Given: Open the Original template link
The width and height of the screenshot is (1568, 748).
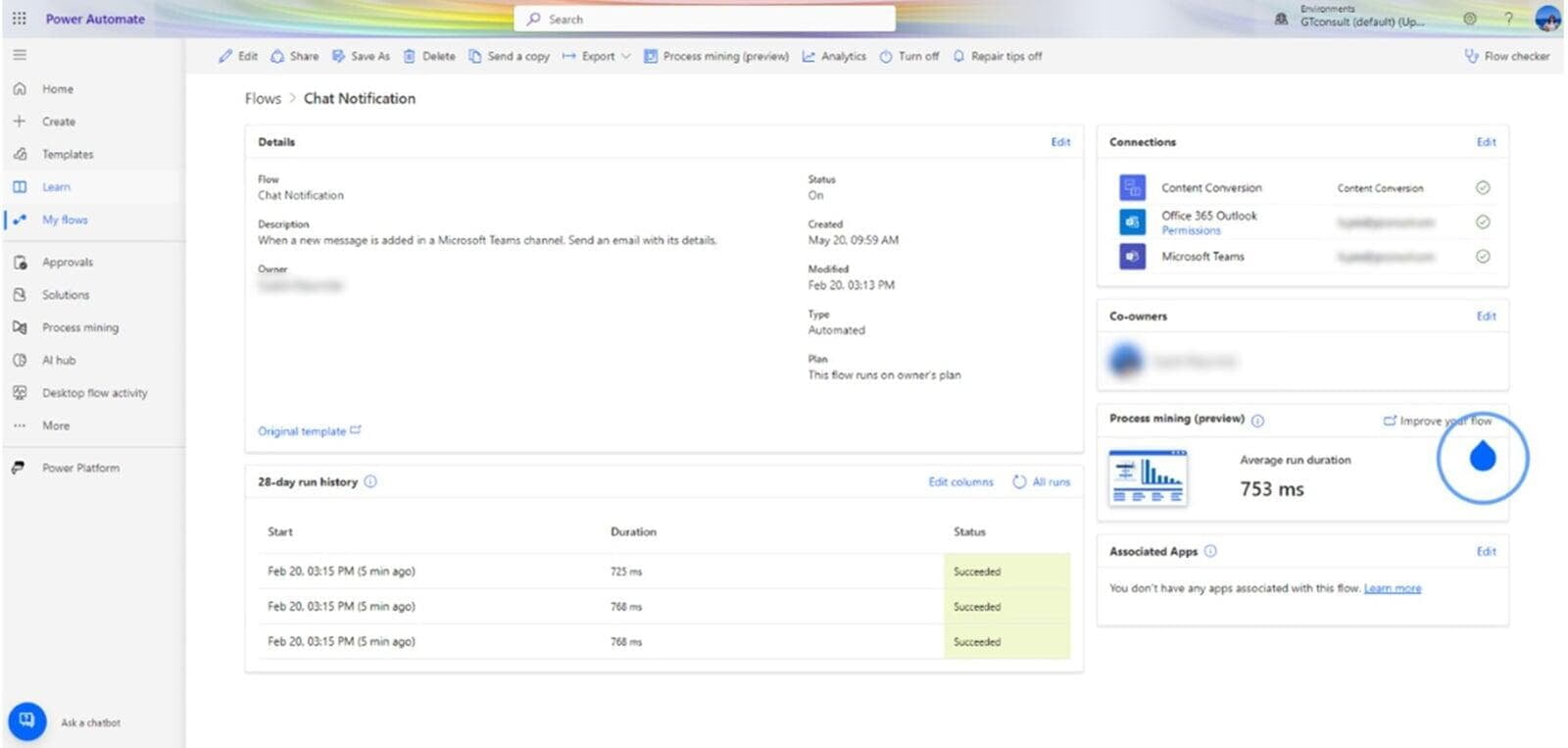Looking at the screenshot, I should (310, 430).
